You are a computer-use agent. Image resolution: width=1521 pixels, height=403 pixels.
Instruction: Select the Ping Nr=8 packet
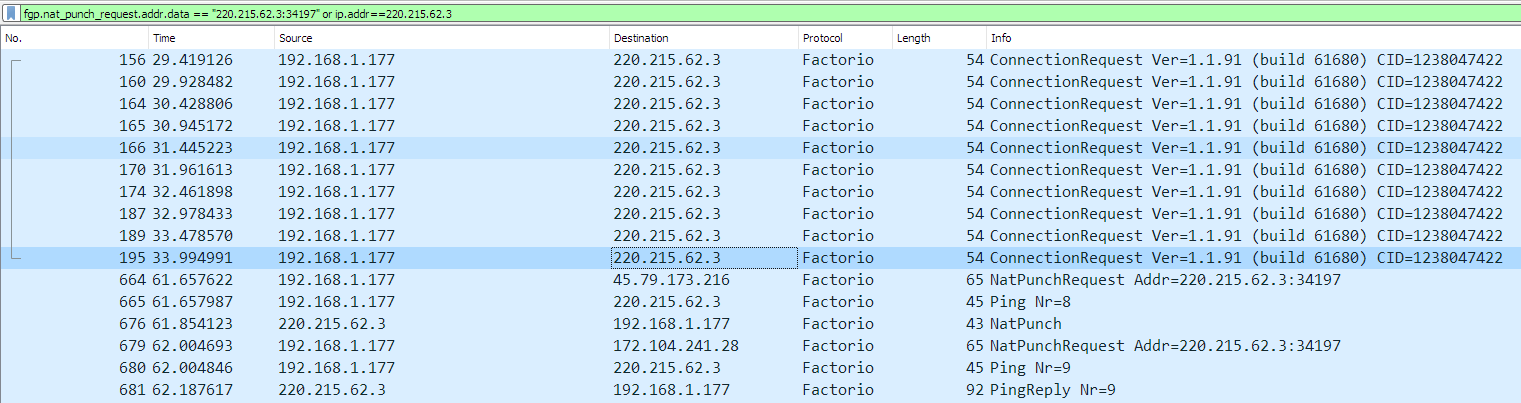coord(760,301)
